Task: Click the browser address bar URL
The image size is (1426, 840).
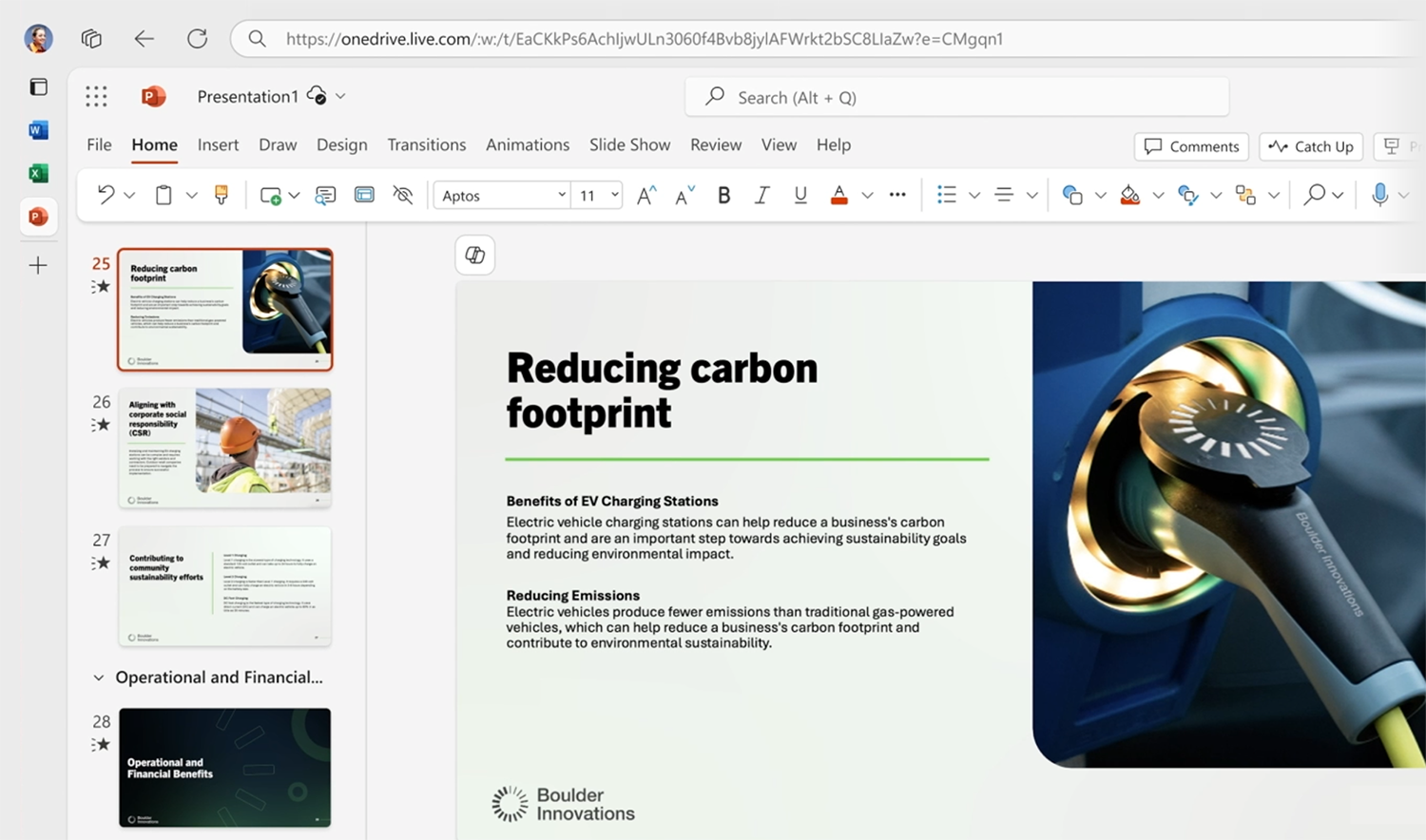Action: pyautogui.click(x=645, y=39)
